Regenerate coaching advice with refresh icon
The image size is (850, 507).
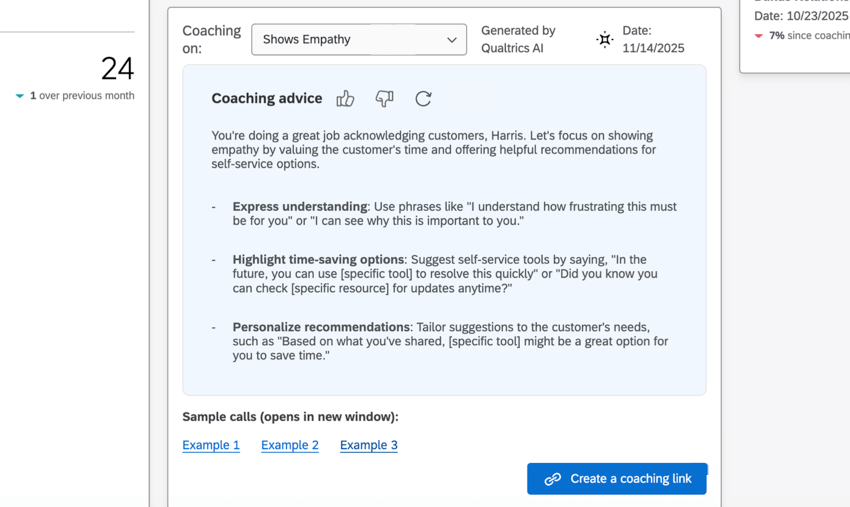[x=423, y=98]
